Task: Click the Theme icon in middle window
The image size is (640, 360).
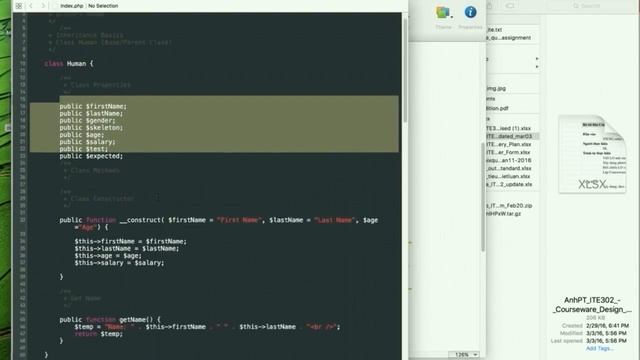Action: (444, 13)
